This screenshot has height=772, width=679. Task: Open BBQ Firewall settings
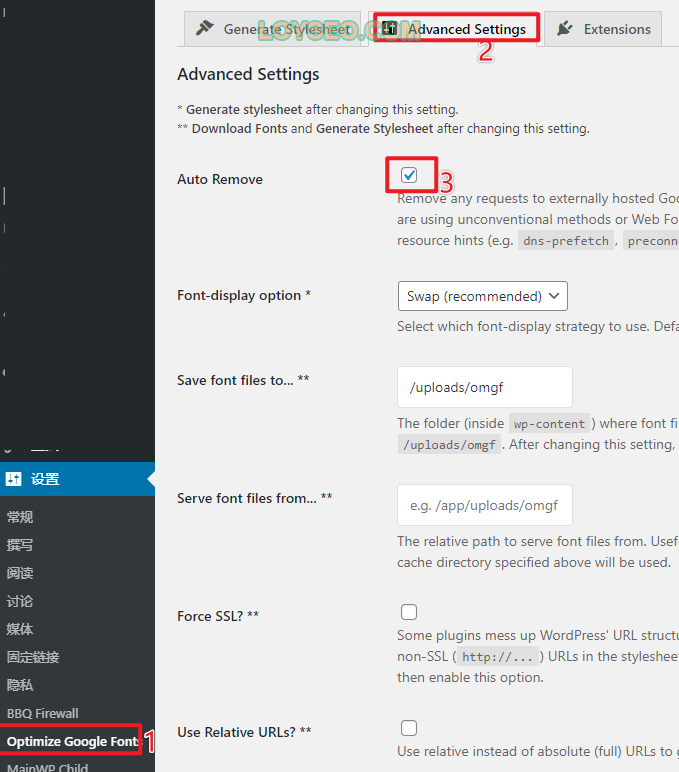(43, 713)
